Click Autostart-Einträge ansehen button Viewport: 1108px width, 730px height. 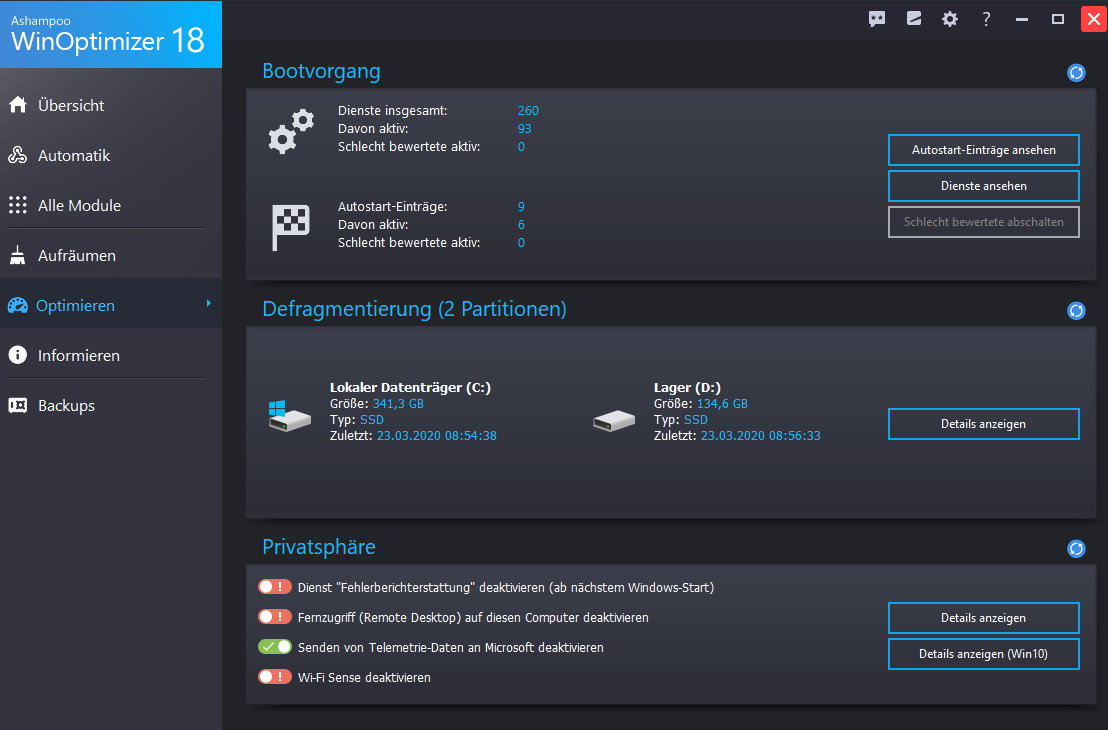983,150
